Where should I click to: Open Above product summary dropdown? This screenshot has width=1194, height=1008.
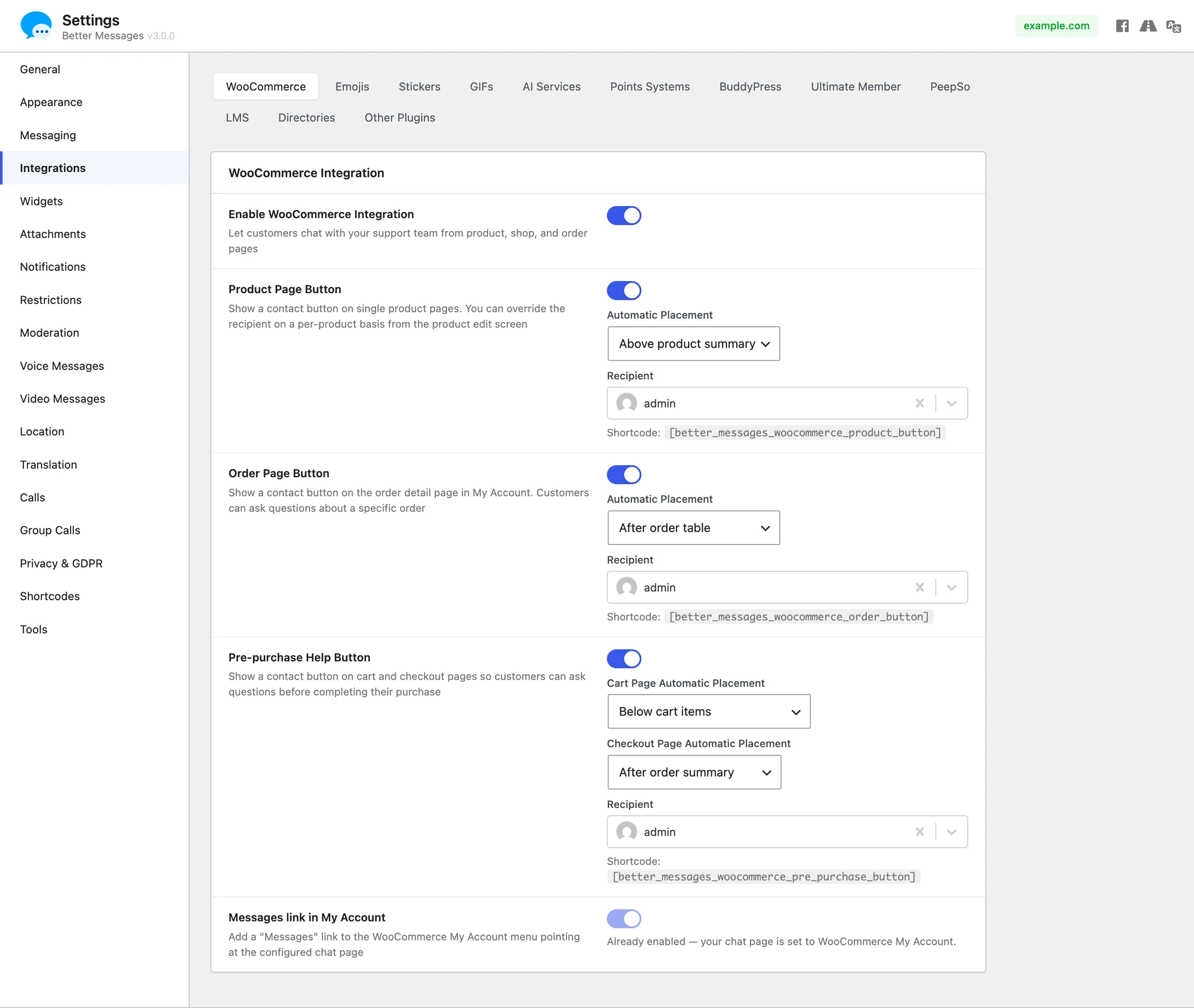694,344
